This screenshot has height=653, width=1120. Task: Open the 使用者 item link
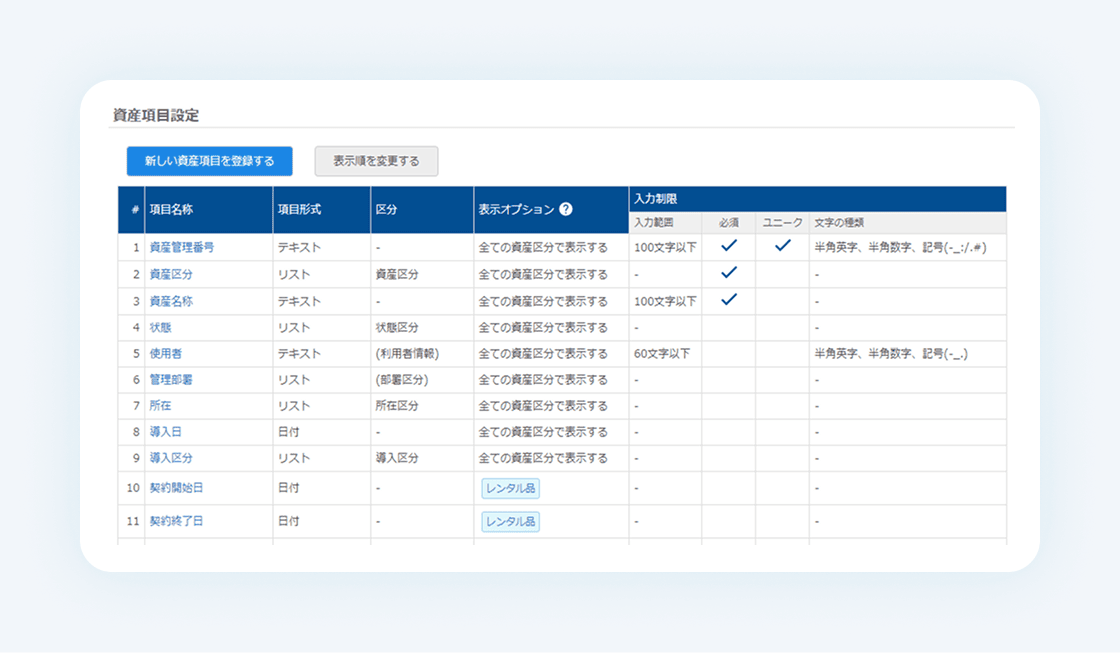pos(166,354)
